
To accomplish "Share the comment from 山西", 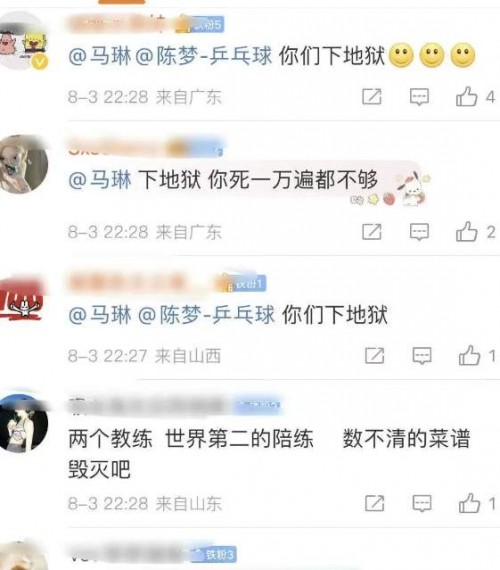I will click(375, 355).
